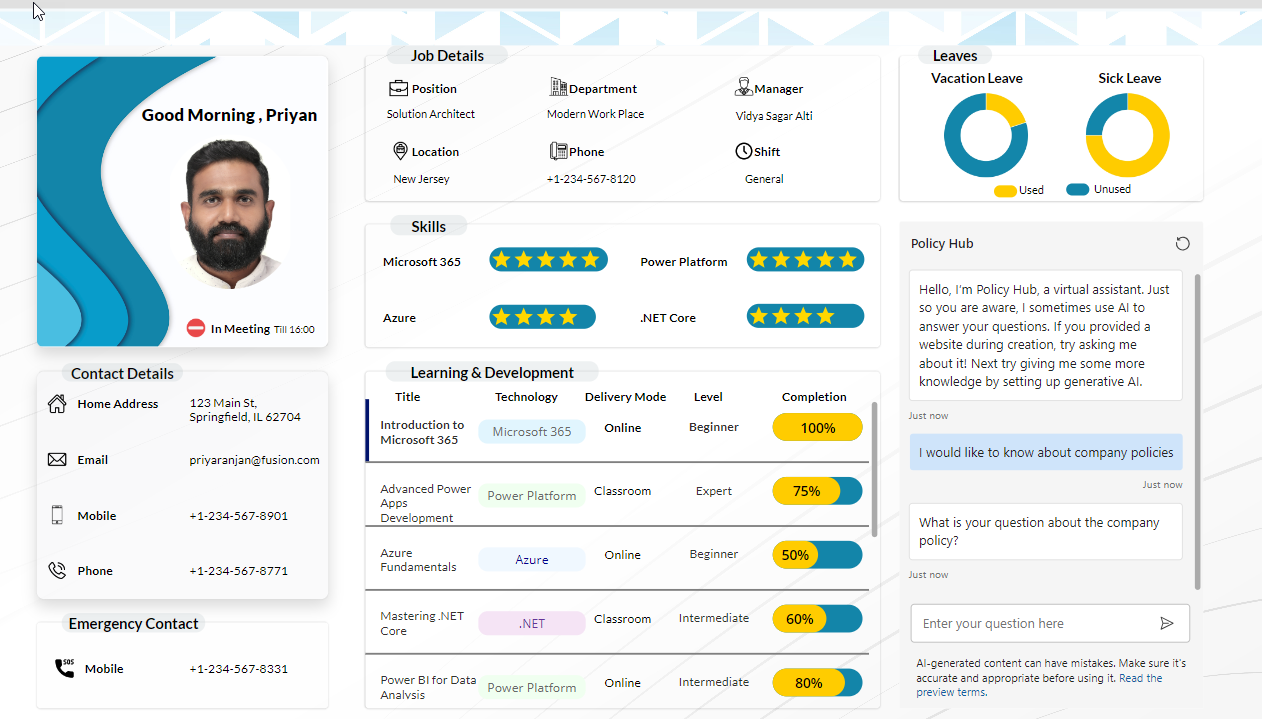Click the Position briefcase icon
The height and width of the screenshot is (719, 1262).
point(398,88)
